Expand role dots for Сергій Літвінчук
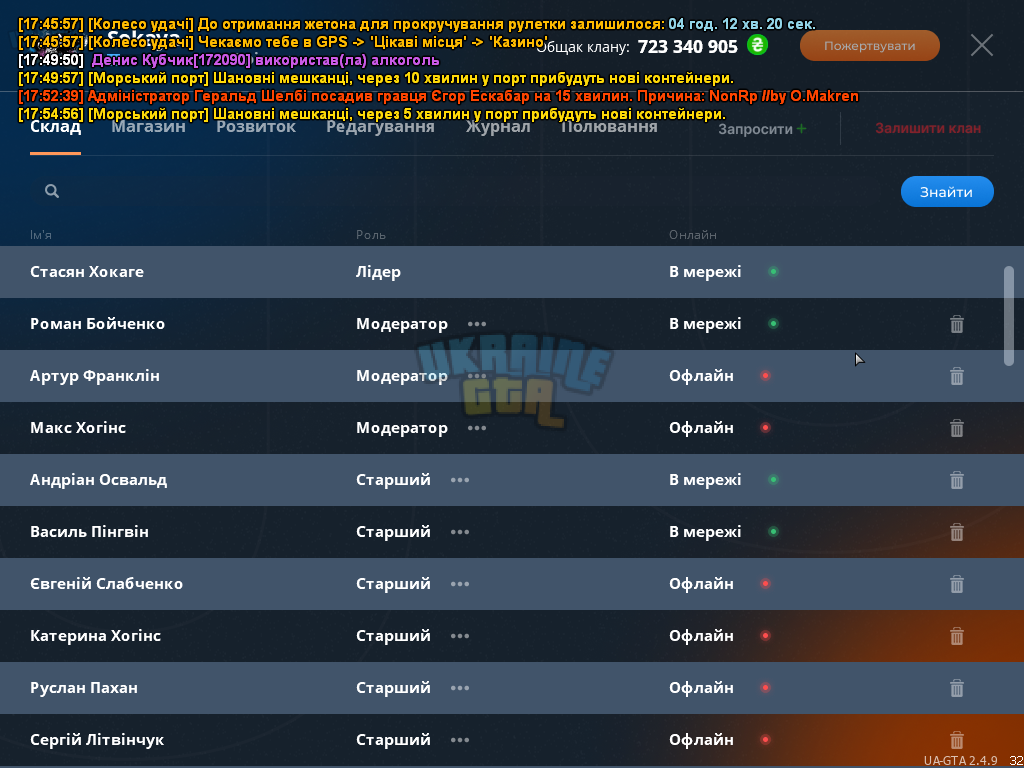 [x=460, y=740]
